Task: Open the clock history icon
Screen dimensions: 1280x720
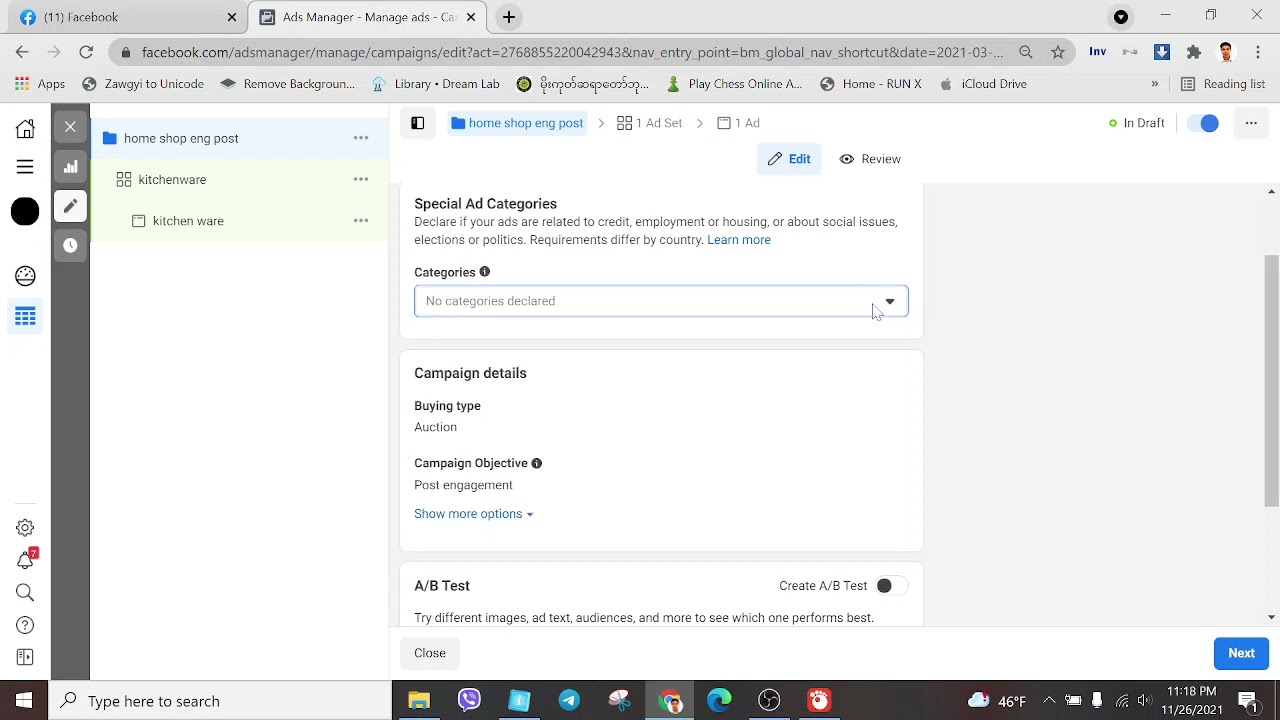Action: [70, 245]
